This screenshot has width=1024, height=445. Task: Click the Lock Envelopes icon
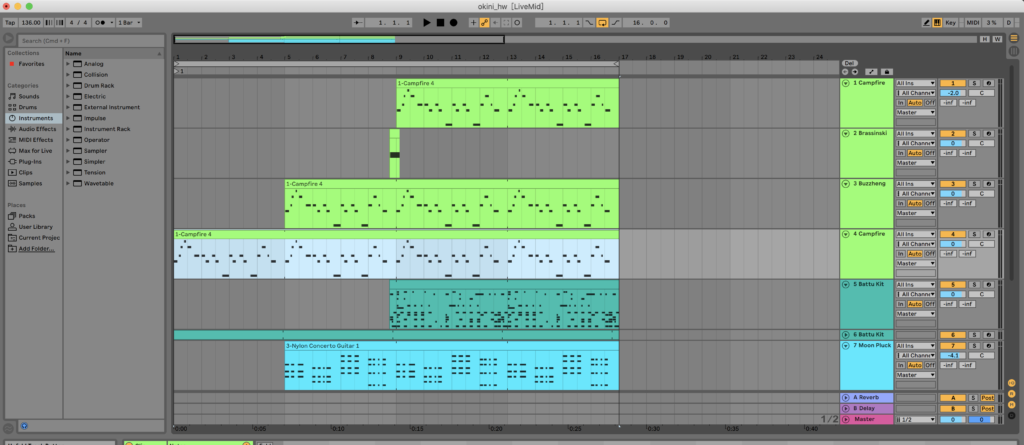(887, 72)
